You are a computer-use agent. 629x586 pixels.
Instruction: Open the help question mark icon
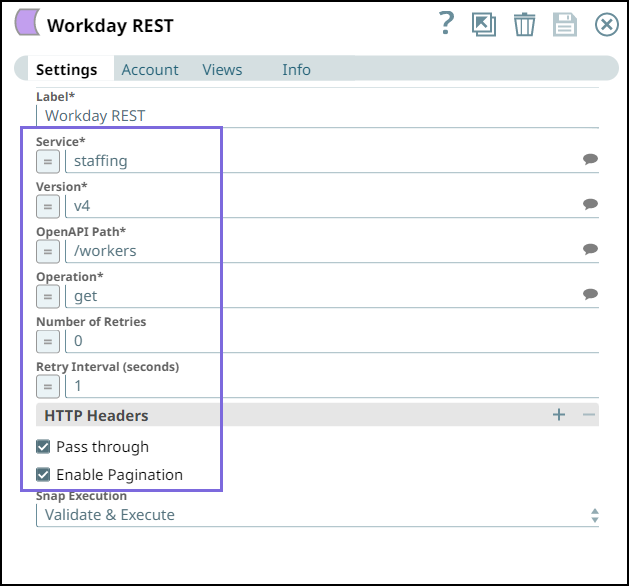(x=446, y=23)
